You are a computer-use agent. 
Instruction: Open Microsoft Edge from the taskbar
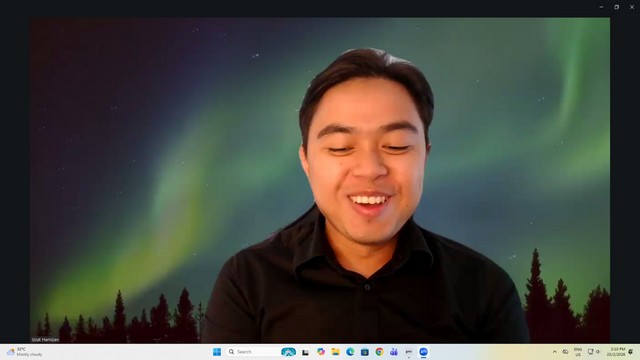pyautogui.click(x=350, y=352)
